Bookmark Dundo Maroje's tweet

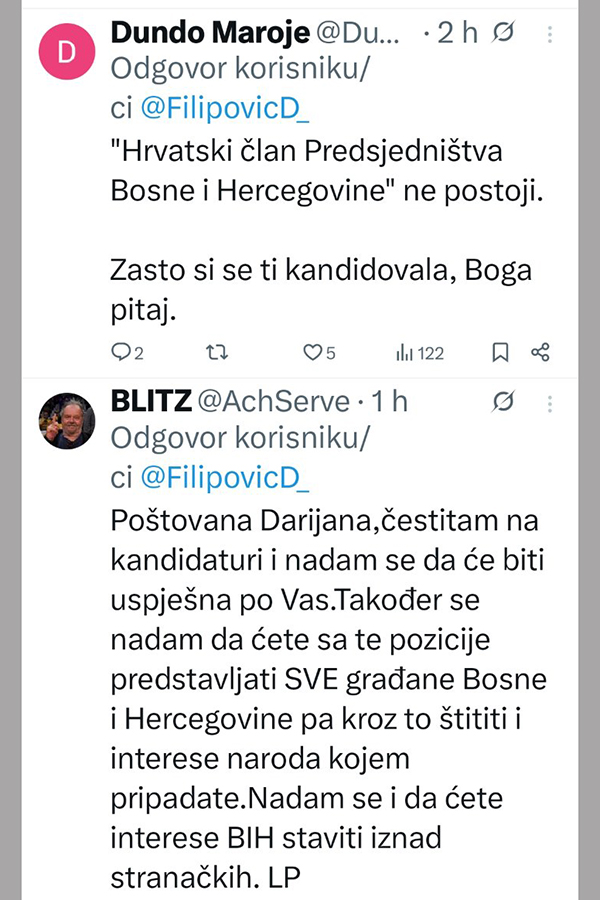pos(500,352)
